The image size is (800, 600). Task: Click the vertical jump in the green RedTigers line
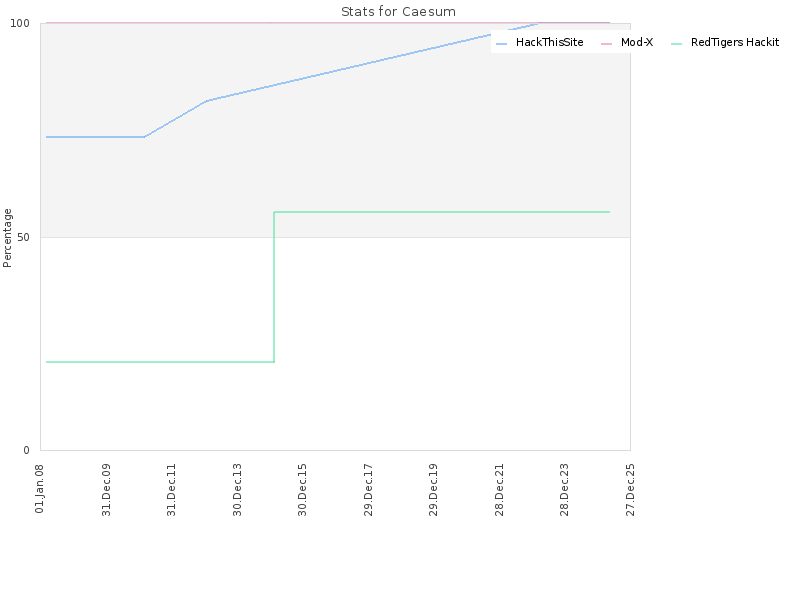274,287
